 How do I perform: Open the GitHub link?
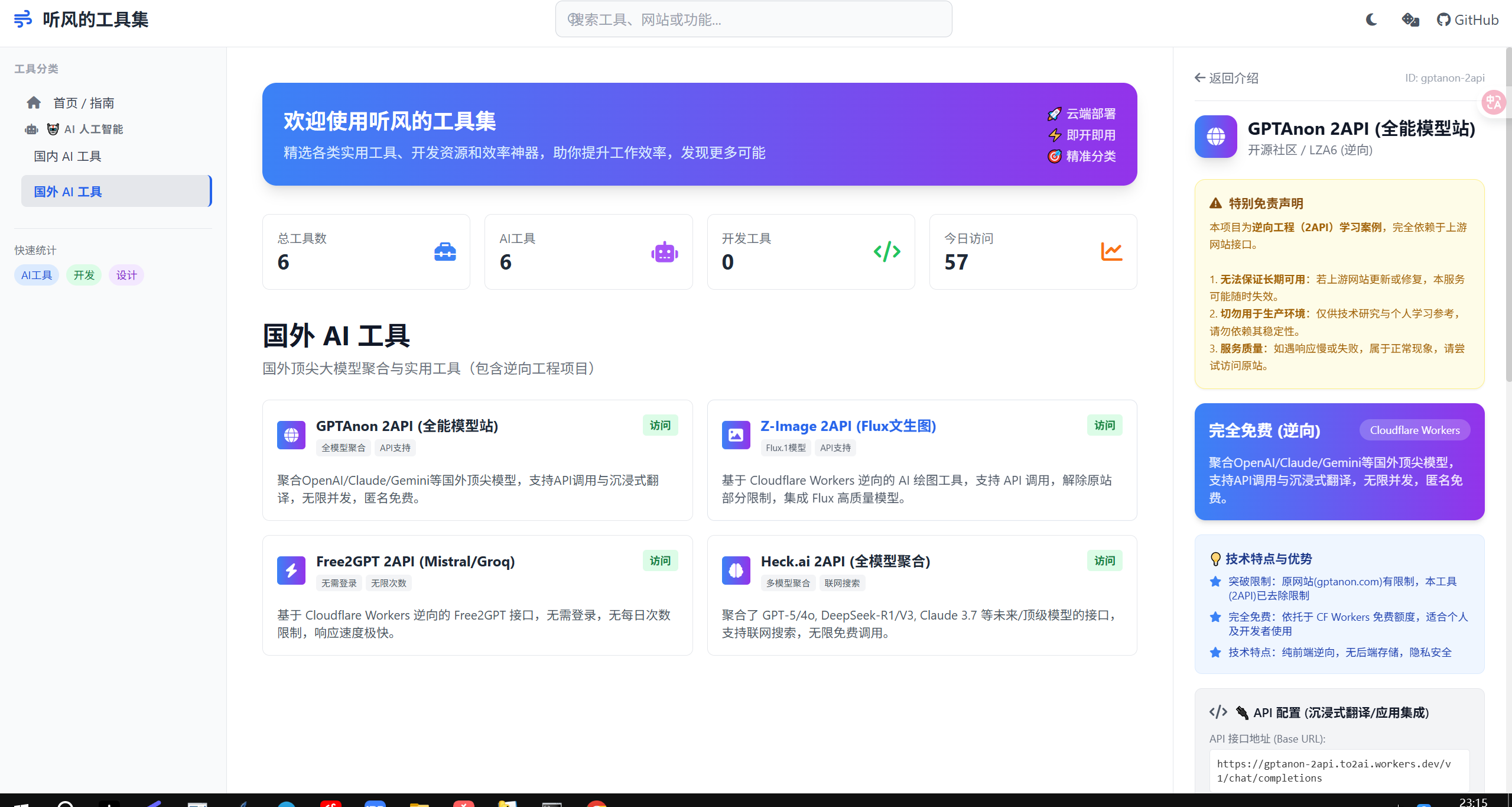(1468, 20)
